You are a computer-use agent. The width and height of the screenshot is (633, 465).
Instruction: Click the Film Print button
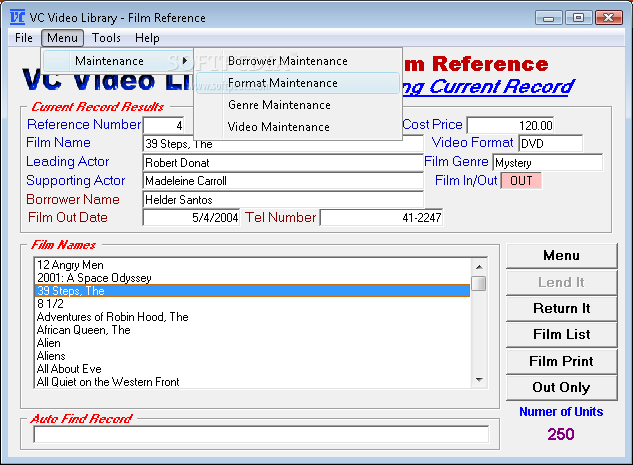point(562,361)
